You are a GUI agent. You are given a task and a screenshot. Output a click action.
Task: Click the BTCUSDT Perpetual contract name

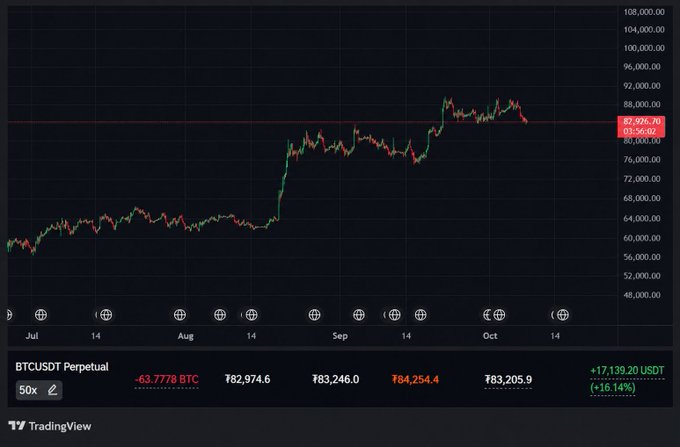(x=62, y=367)
